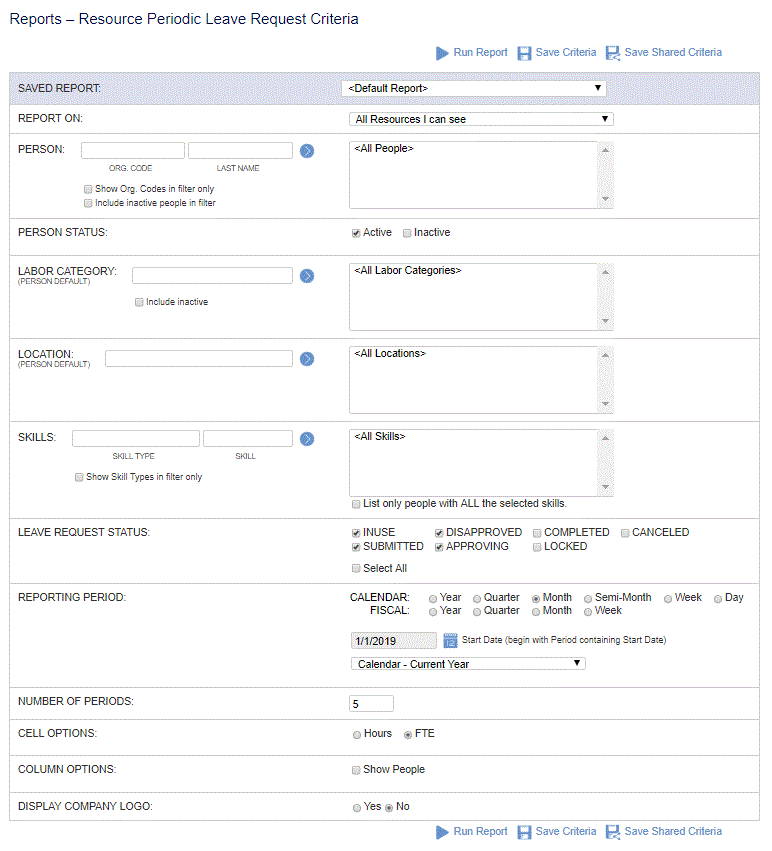Select Hours cell option
This screenshot has height=851, width=772.
pos(357,734)
